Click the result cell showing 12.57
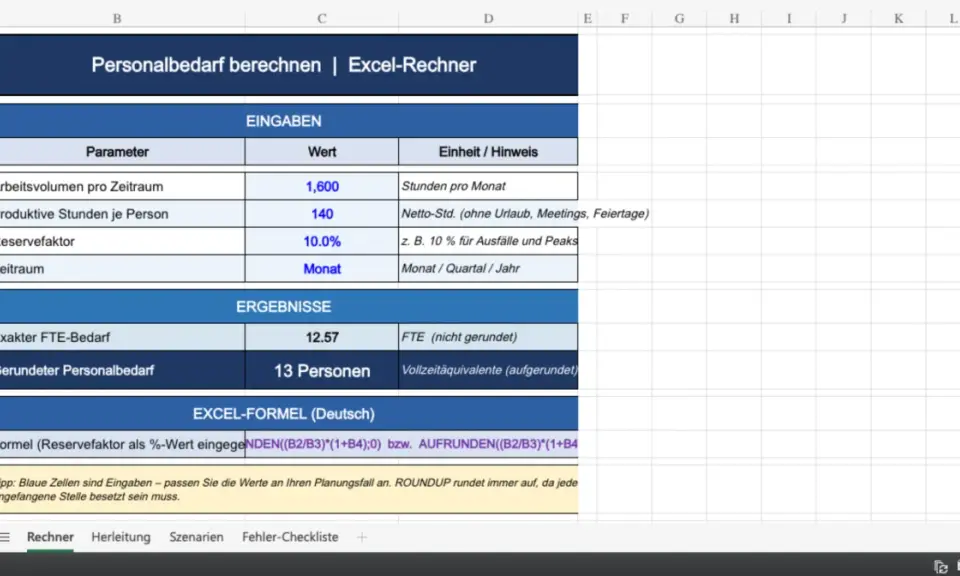960x576 pixels. click(322, 337)
